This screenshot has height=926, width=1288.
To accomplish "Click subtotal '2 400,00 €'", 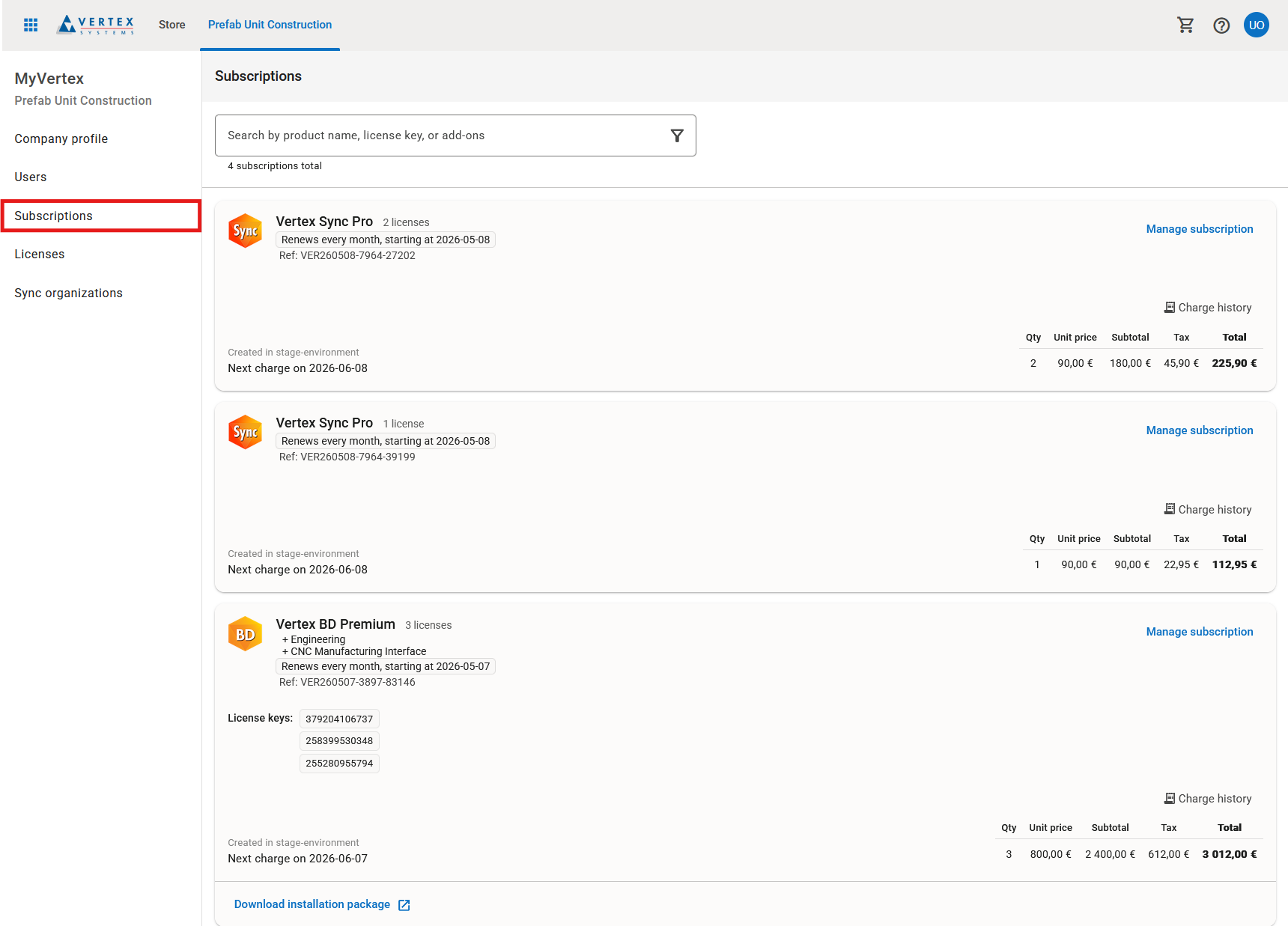I will pyautogui.click(x=1111, y=854).
